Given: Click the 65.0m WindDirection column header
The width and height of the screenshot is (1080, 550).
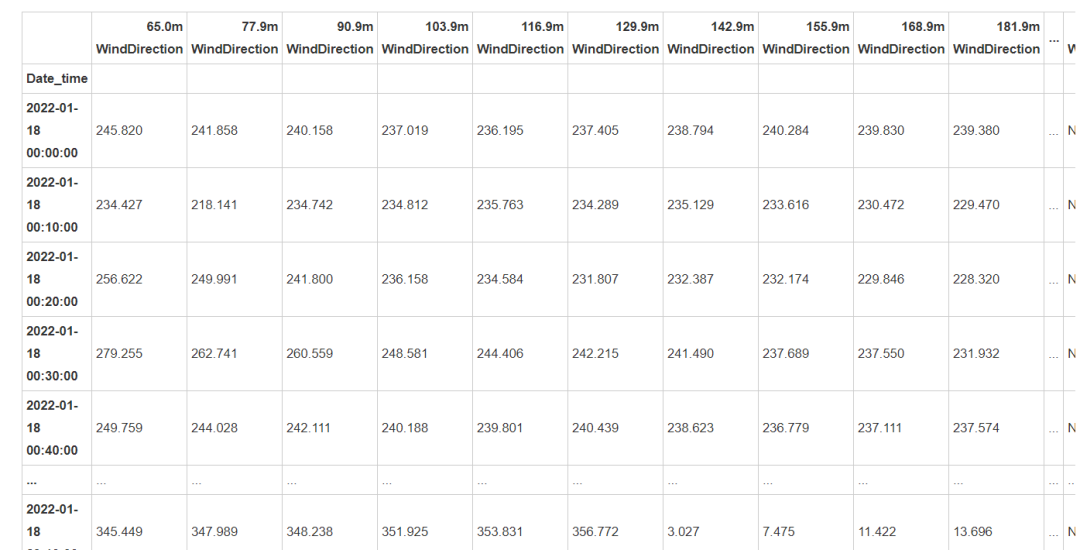Looking at the screenshot, I should pyautogui.click(x=139, y=38).
